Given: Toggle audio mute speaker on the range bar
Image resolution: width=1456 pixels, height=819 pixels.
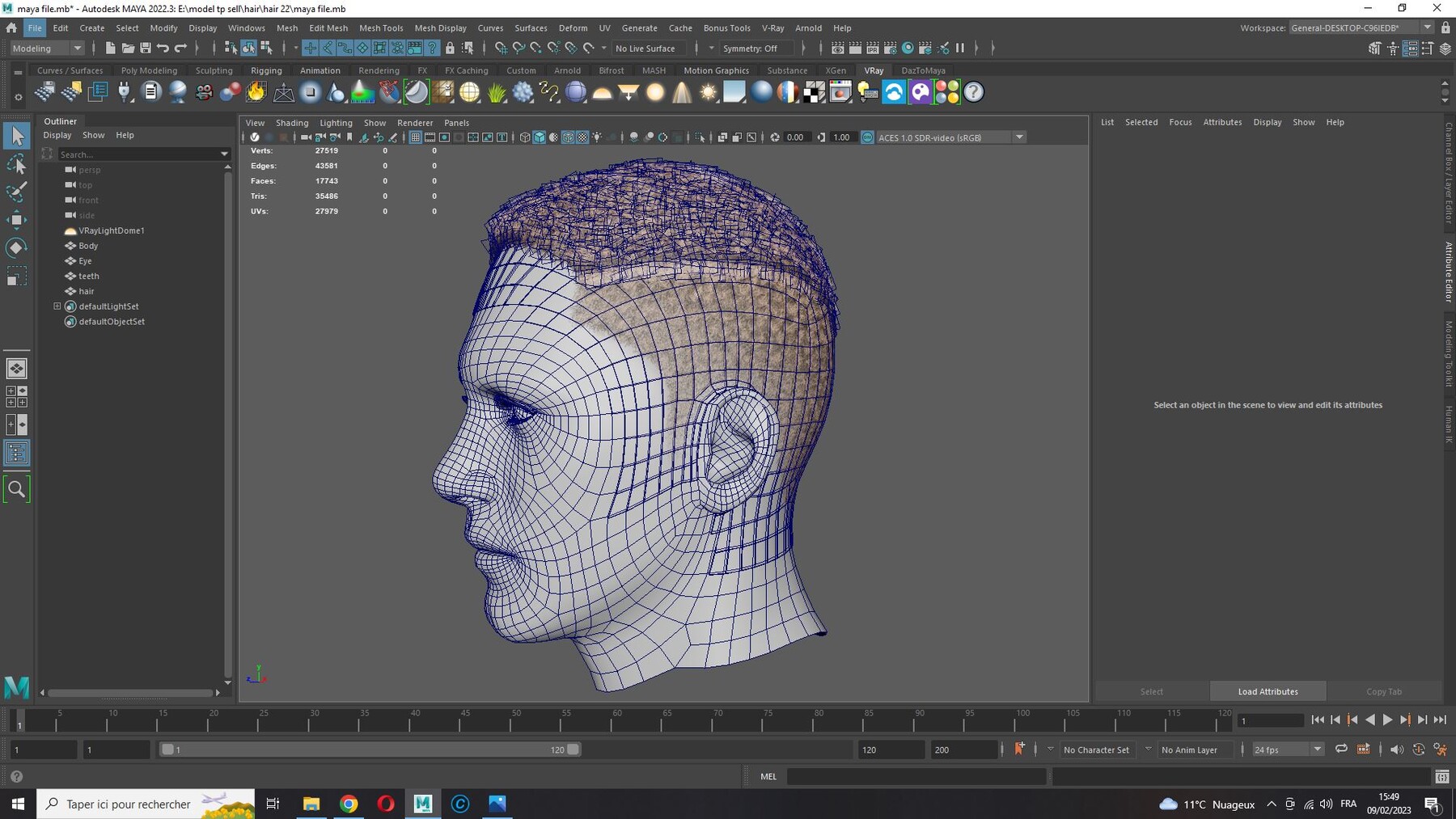Looking at the screenshot, I should pos(1397,749).
